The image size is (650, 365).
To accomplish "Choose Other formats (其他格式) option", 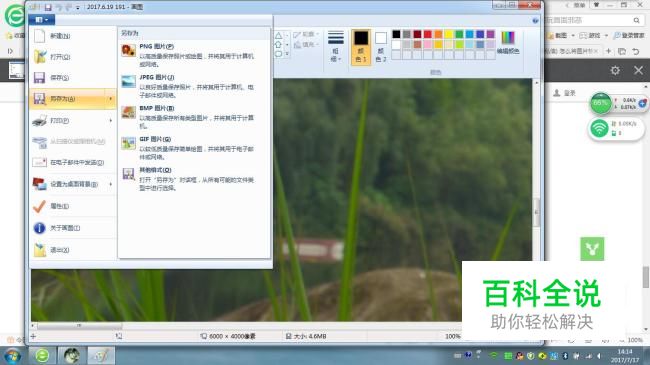I will click(194, 179).
